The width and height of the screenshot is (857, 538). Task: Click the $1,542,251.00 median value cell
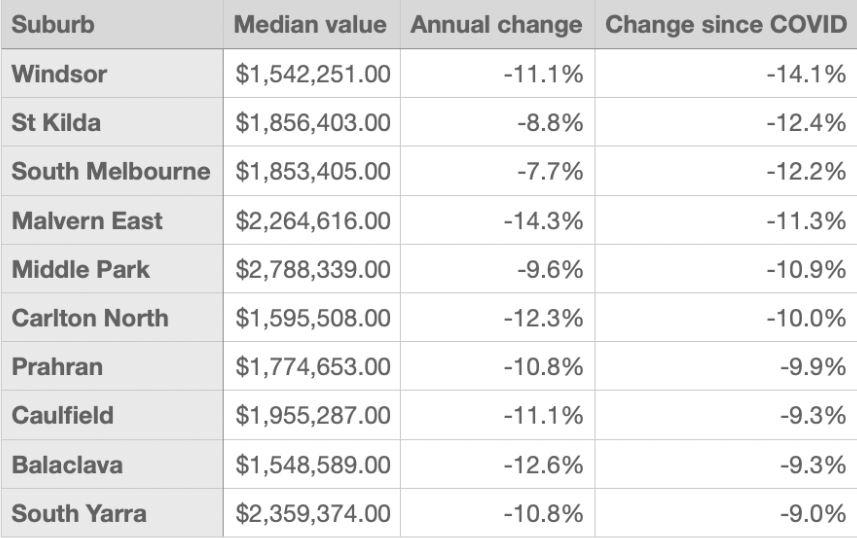[x=313, y=74]
